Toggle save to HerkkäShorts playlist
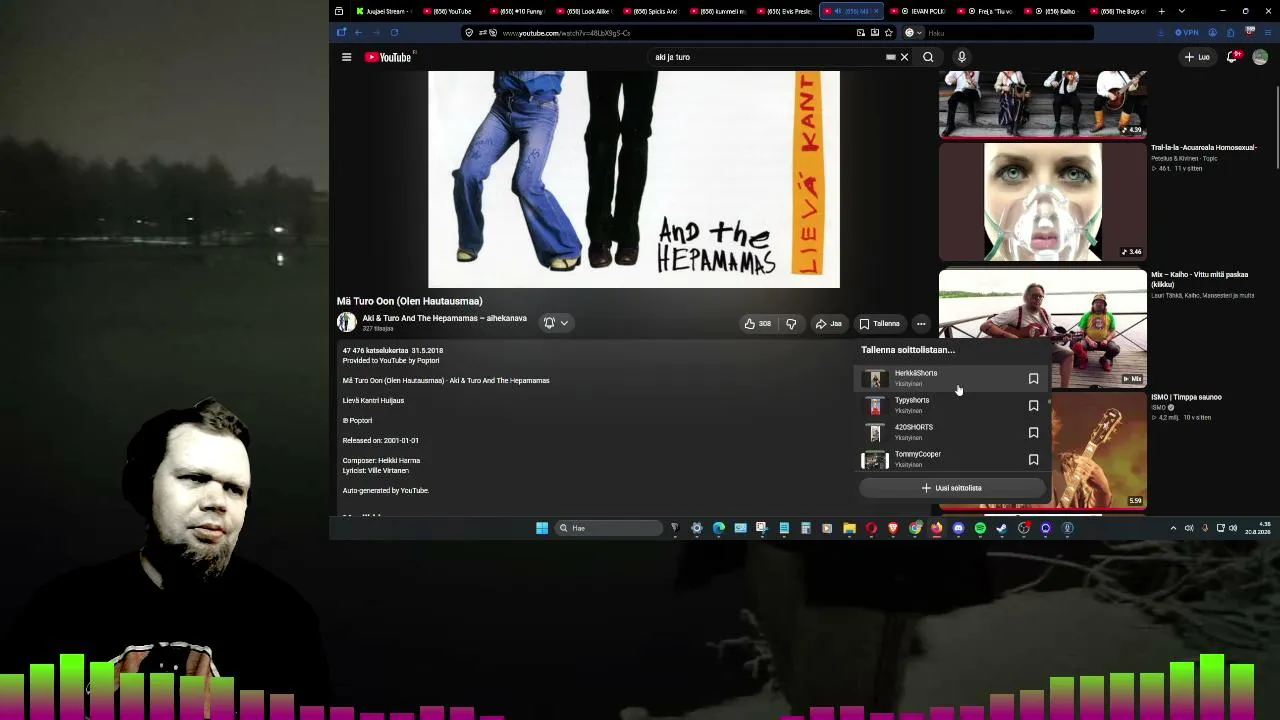The height and width of the screenshot is (720, 1280). [x=1033, y=379]
